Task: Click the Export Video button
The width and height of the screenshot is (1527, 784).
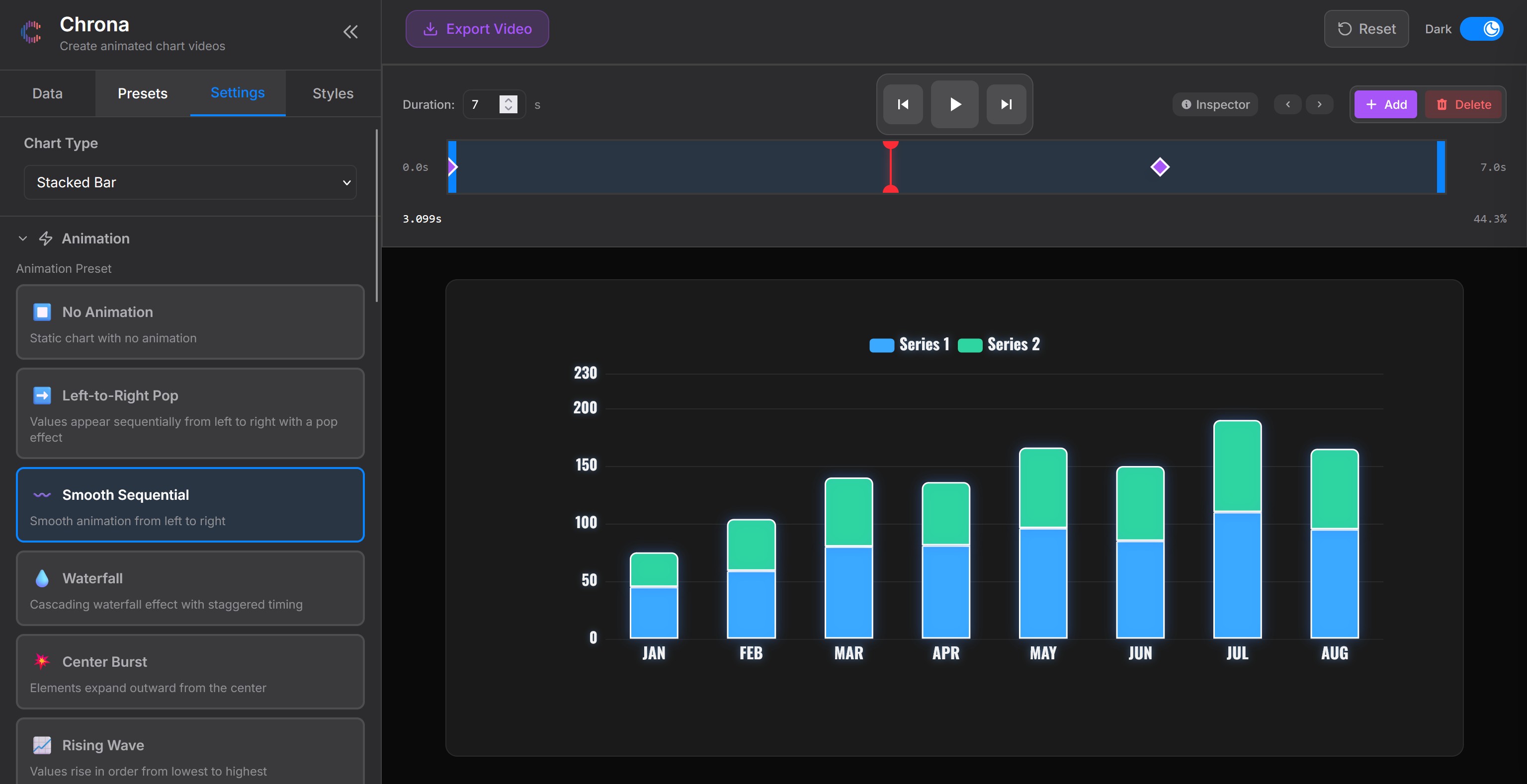Action: 477,28
